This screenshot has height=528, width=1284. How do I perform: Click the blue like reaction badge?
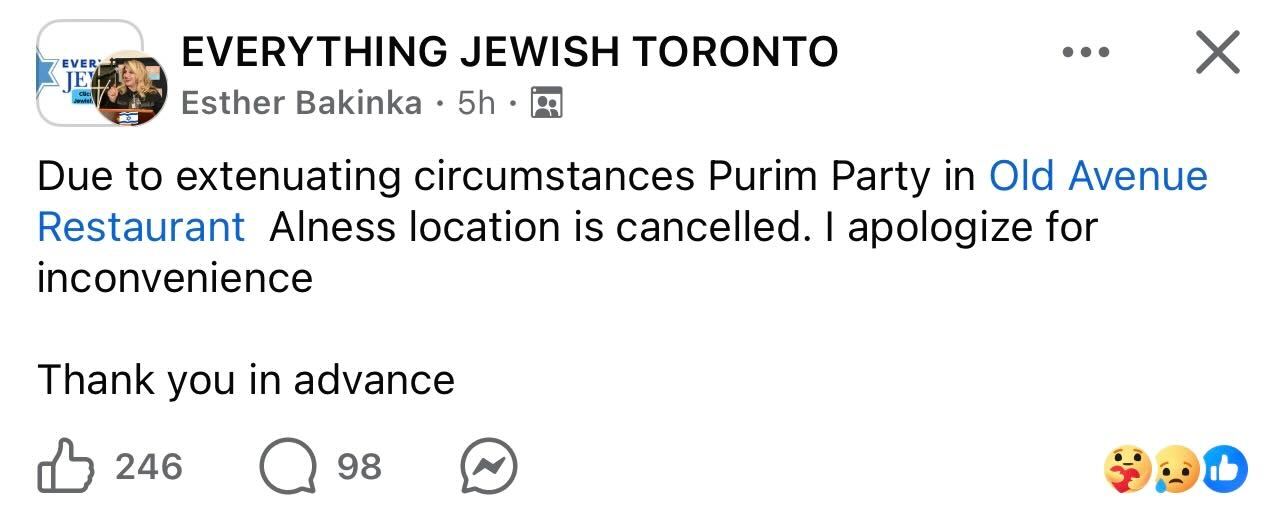[1225, 467]
